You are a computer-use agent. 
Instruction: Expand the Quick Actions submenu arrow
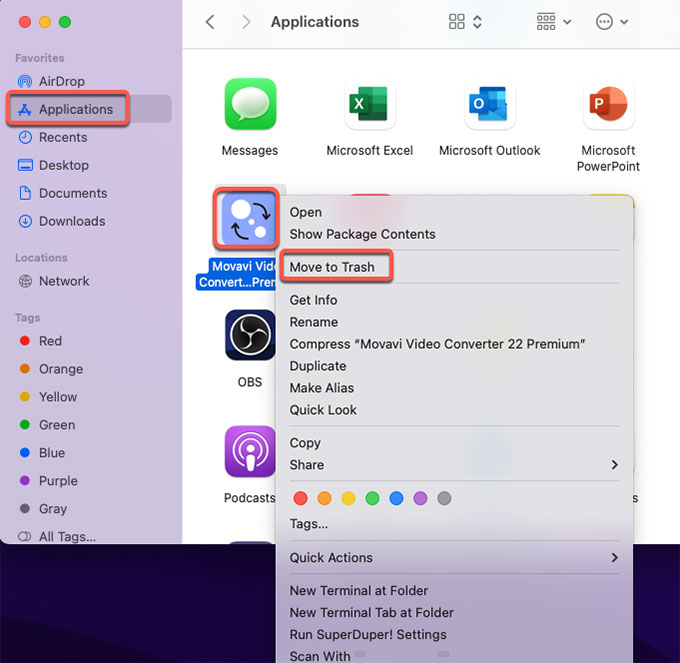click(x=614, y=558)
